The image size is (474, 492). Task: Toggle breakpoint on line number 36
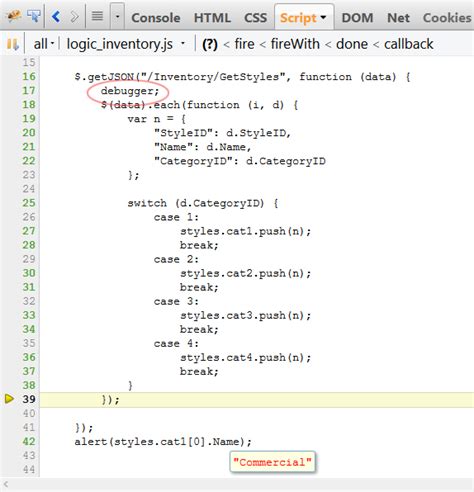tap(29, 357)
